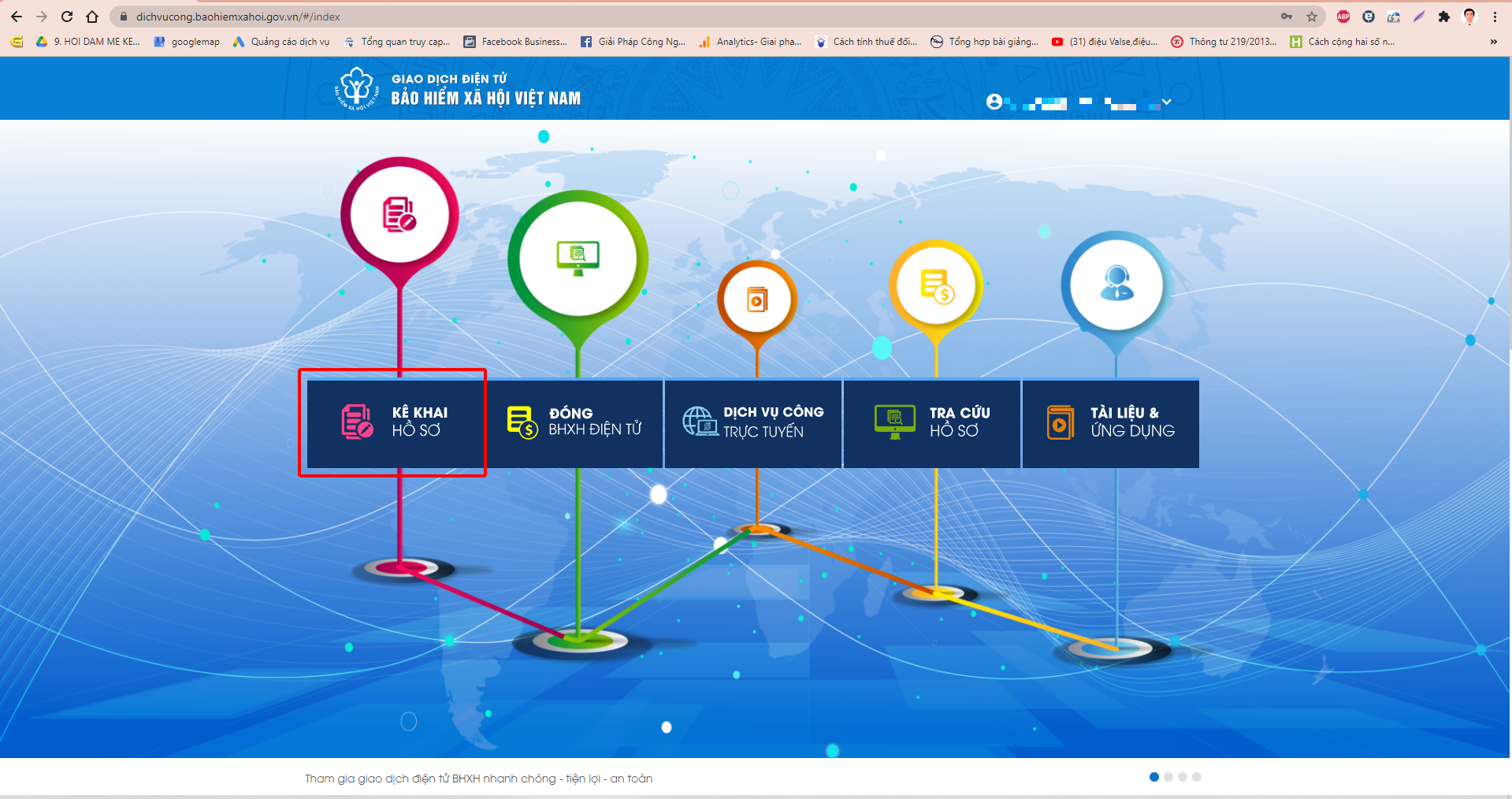Open Kê khai hồ sơ menu tile

pos(396,423)
